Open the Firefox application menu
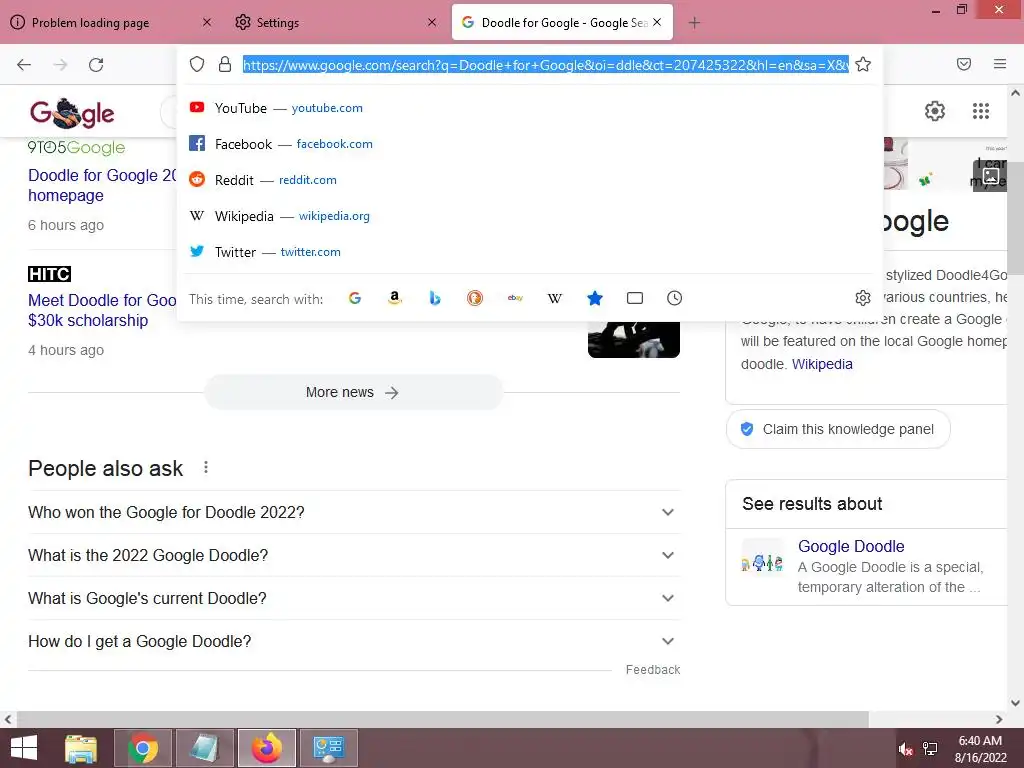Viewport: 1024px width, 768px height. click(x=999, y=64)
